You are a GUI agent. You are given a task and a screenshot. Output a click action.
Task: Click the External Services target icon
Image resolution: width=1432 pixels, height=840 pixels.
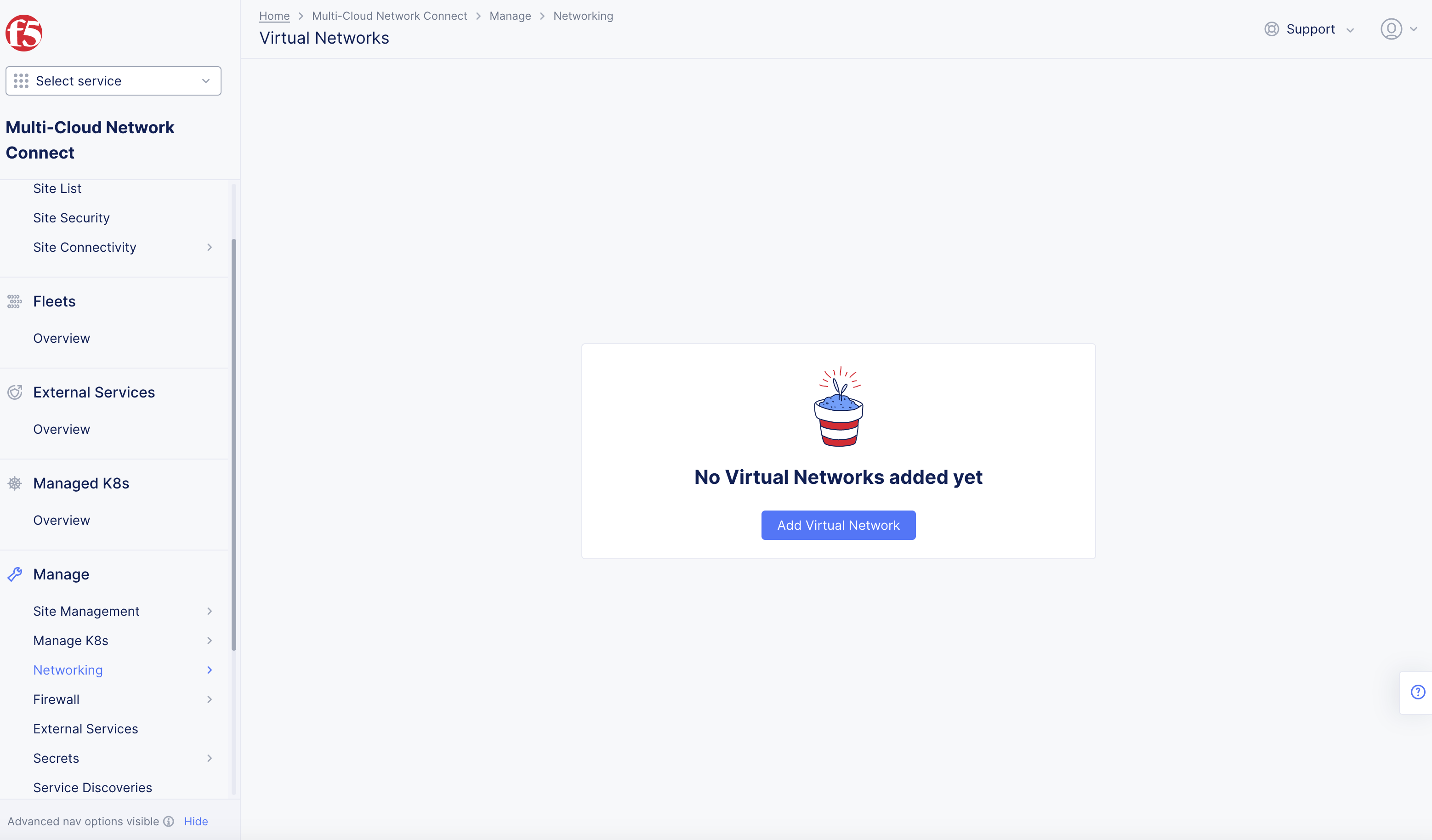click(x=15, y=392)
